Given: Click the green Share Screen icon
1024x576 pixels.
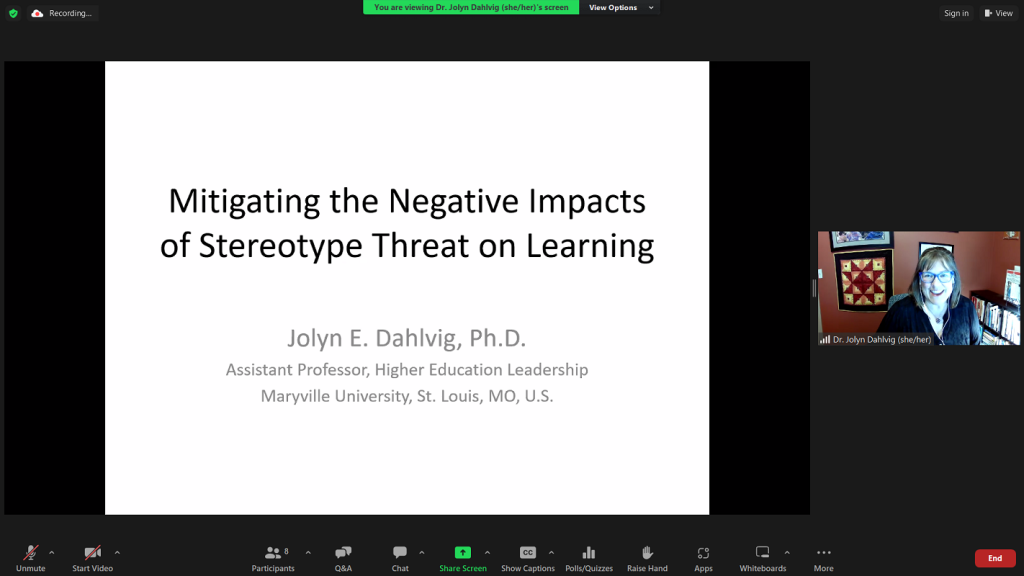Looking at the screenshot, I should pyautogui.click(x=462, y=552).
